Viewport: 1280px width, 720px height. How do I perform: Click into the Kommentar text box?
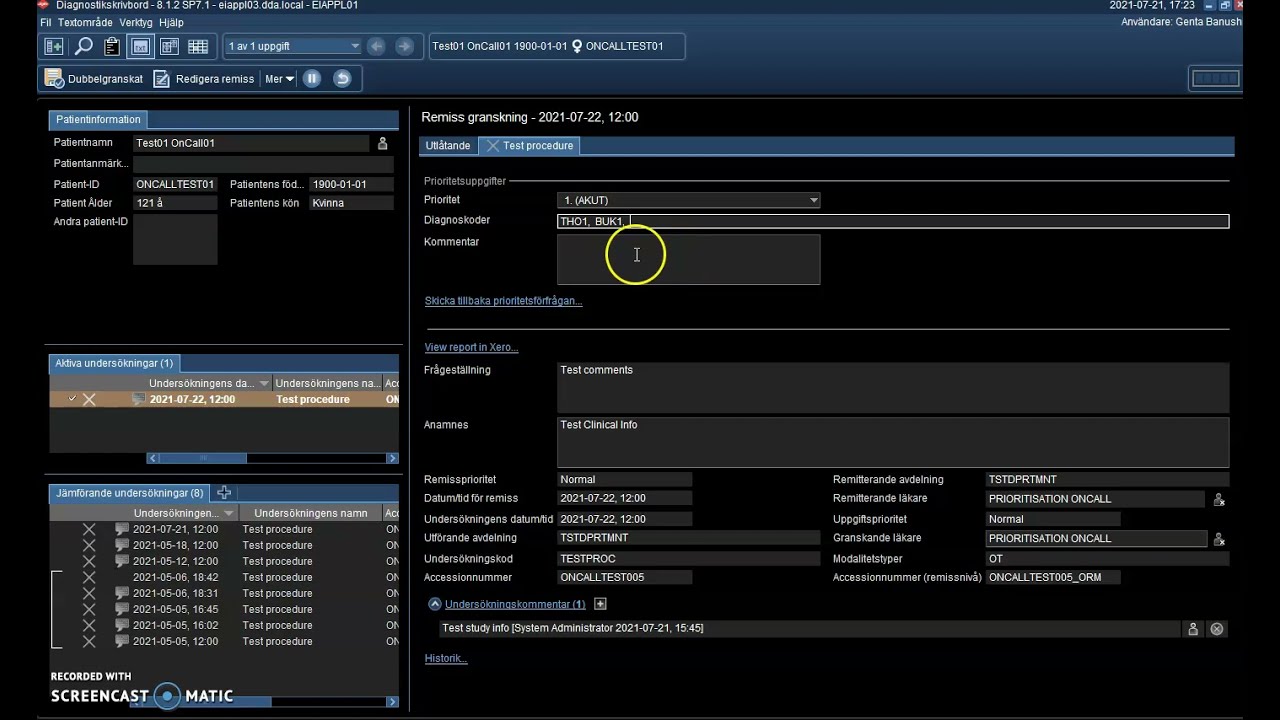coord(688,260)
